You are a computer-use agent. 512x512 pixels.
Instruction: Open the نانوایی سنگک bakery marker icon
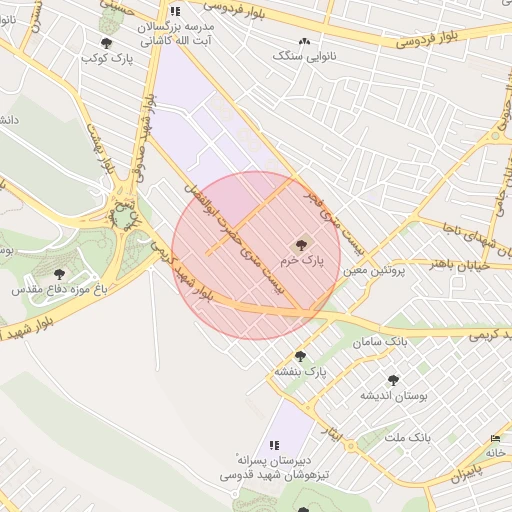tap(304, 42)
